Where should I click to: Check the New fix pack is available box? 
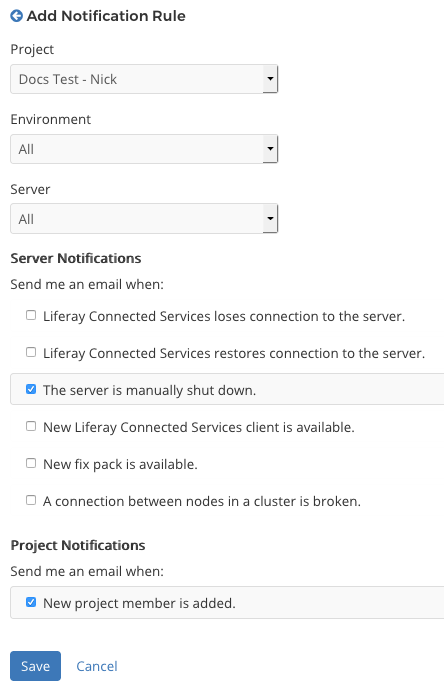tap(31, 463)
